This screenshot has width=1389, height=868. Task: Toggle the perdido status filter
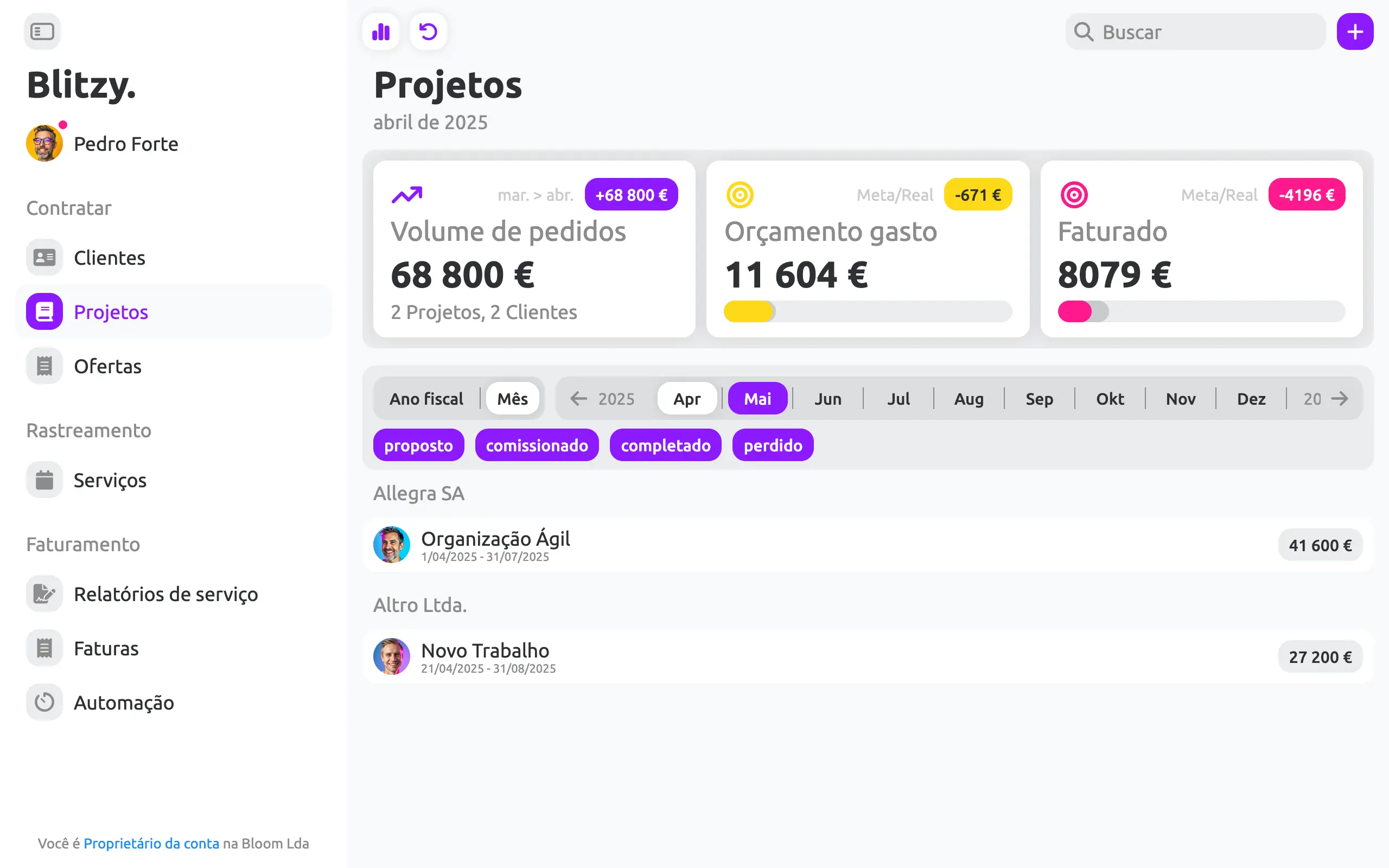773,445
